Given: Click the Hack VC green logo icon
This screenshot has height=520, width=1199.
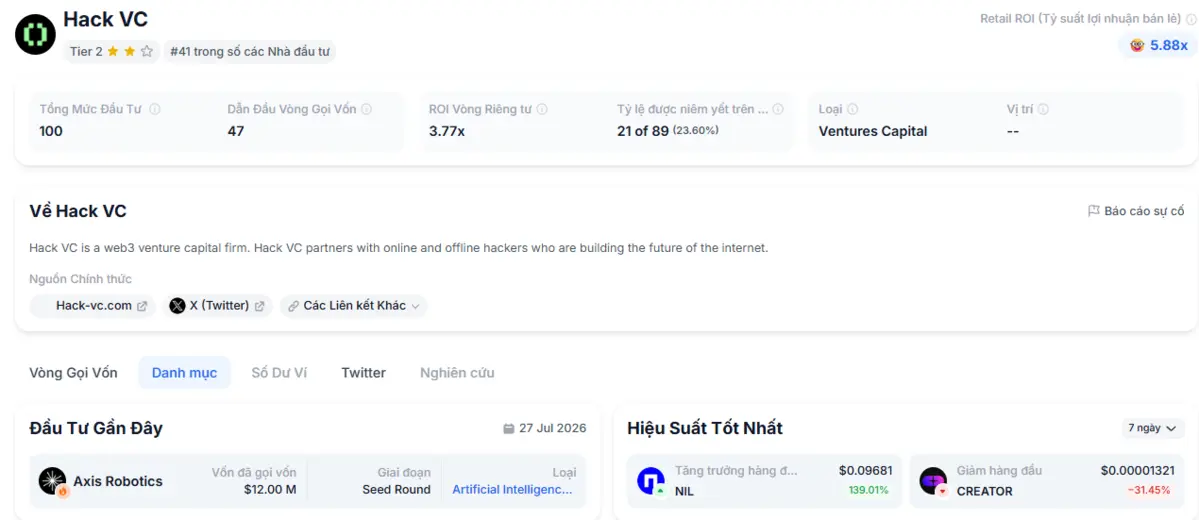Looking at the screenshot, I should pos(35,35).
